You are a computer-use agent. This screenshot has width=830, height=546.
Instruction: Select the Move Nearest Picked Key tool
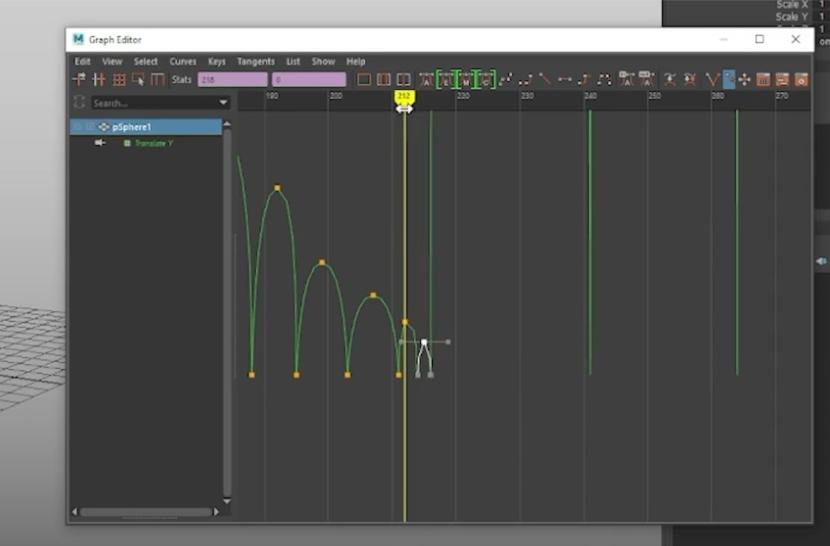[x=79, y=80]
